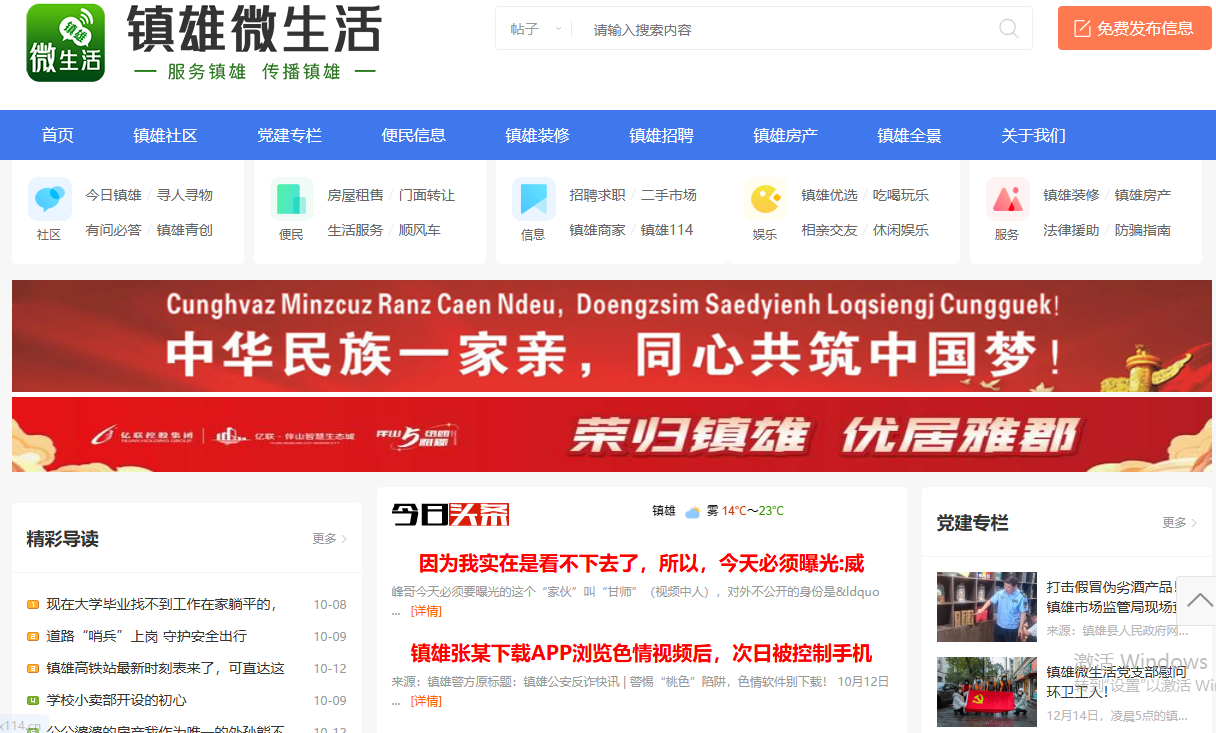Open the 镇雄114 link
Screen dimensions: 1216x733
point(667,230)
